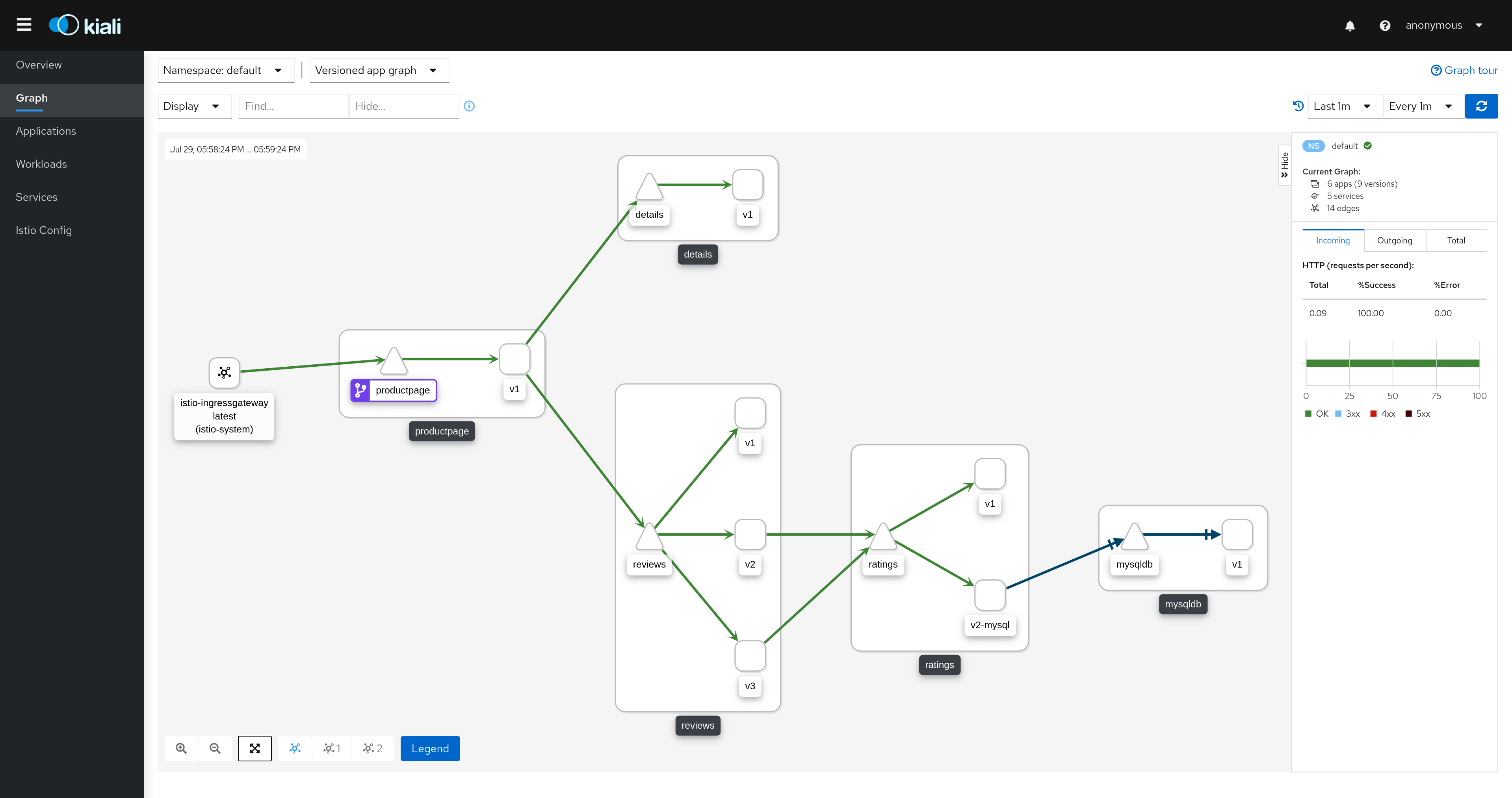Click the zoom-to-fit graph icon

pos(255,748)
